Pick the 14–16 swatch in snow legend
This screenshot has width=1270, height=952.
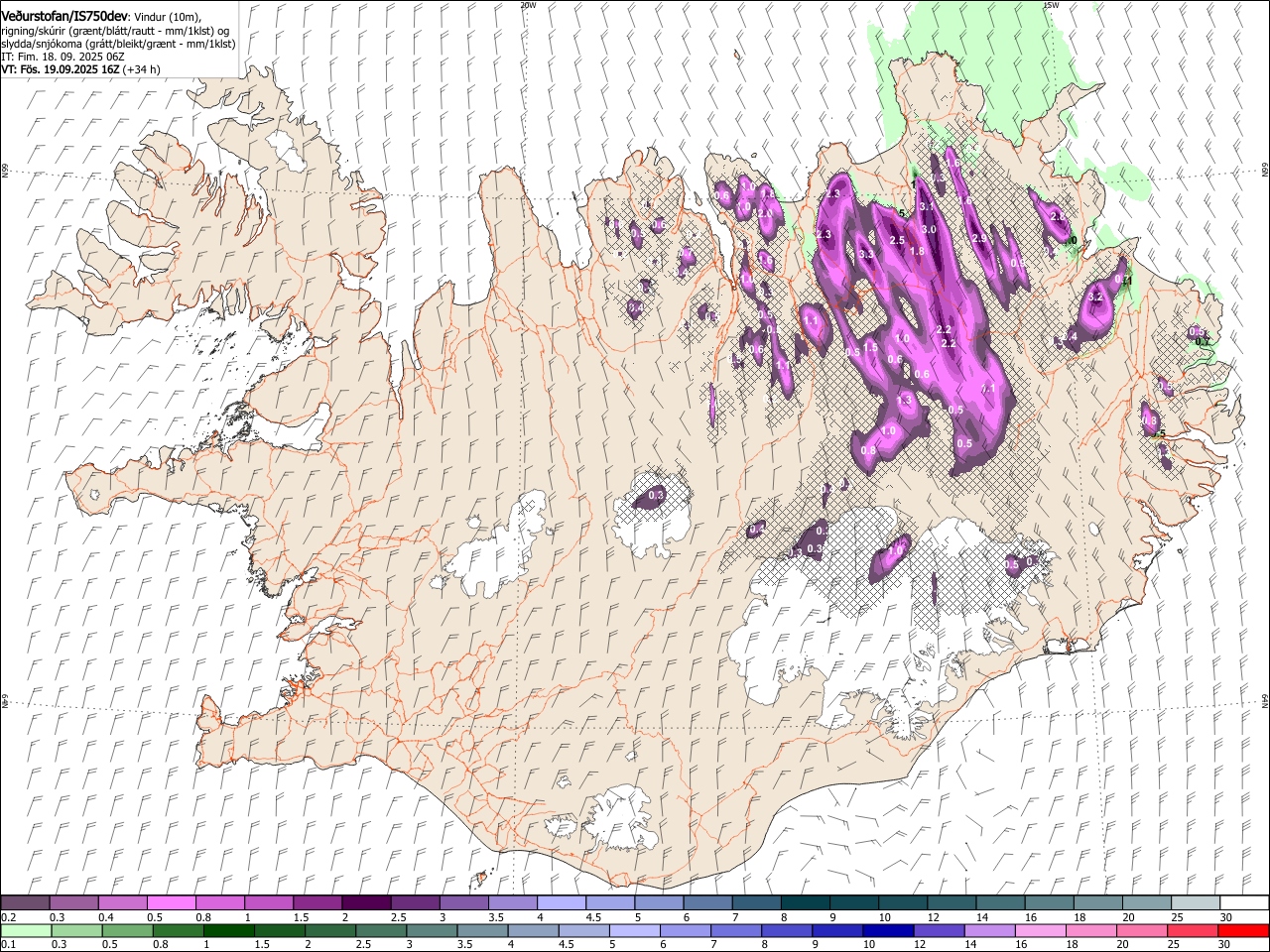coord(999,903)
